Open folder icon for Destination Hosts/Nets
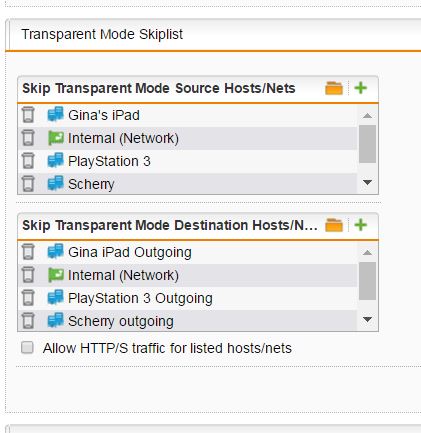This screenshot has height=433, width=421. coord(334,225)
